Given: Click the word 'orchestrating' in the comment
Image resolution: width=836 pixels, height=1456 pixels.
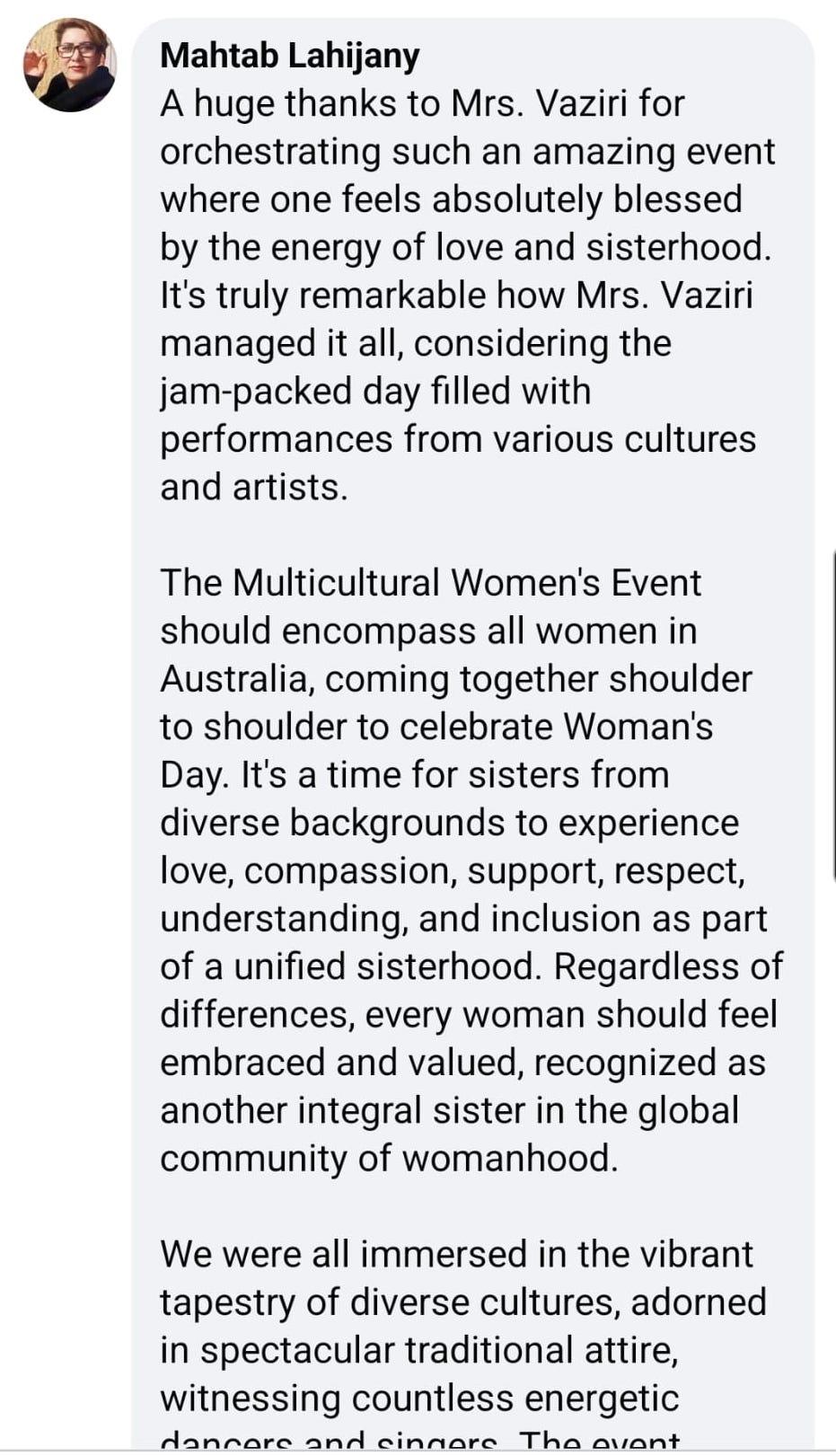Looking at the screenshot, I should pyautogui.click(x=269, y=152).
